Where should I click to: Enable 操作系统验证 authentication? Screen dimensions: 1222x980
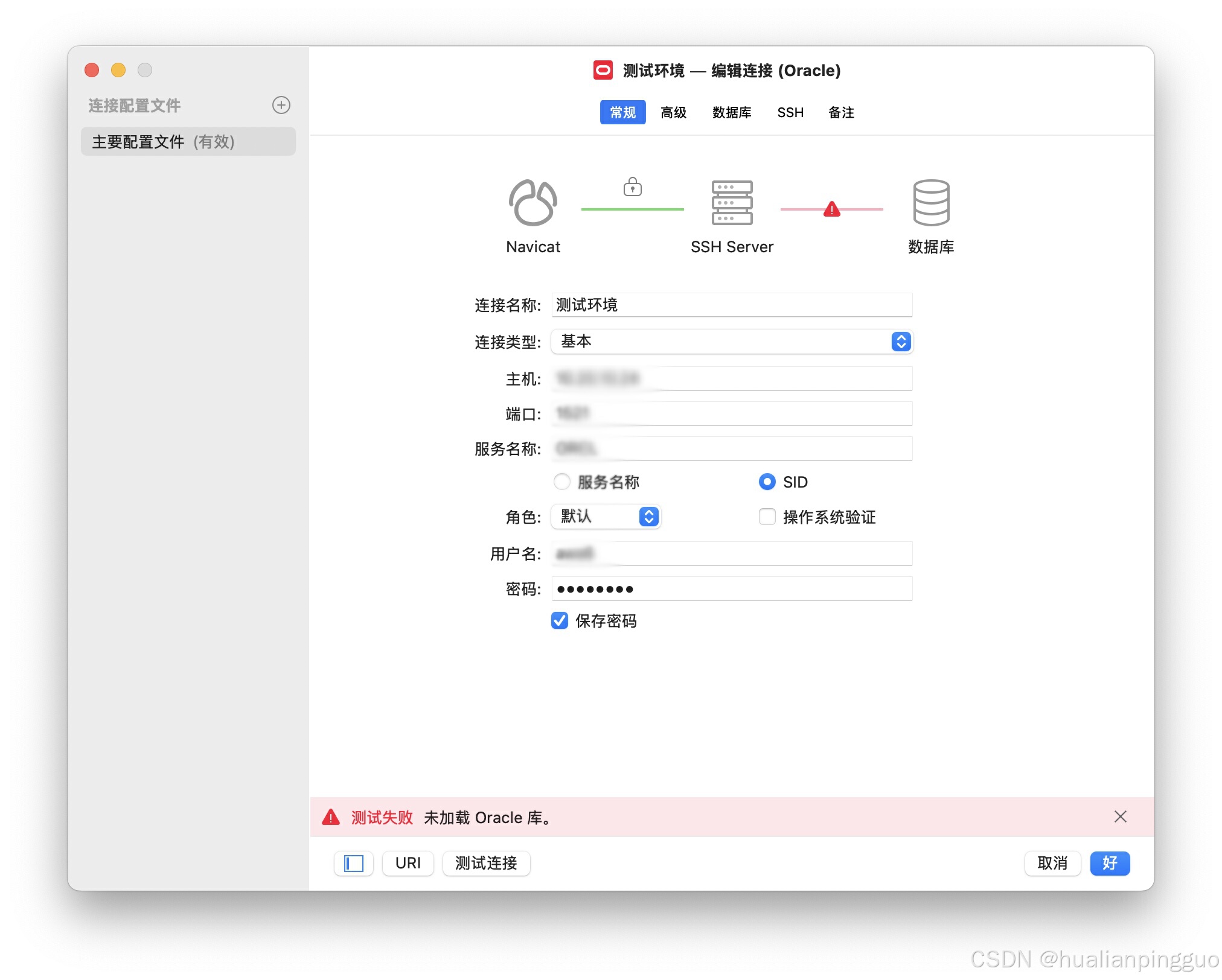click(767, 517)
